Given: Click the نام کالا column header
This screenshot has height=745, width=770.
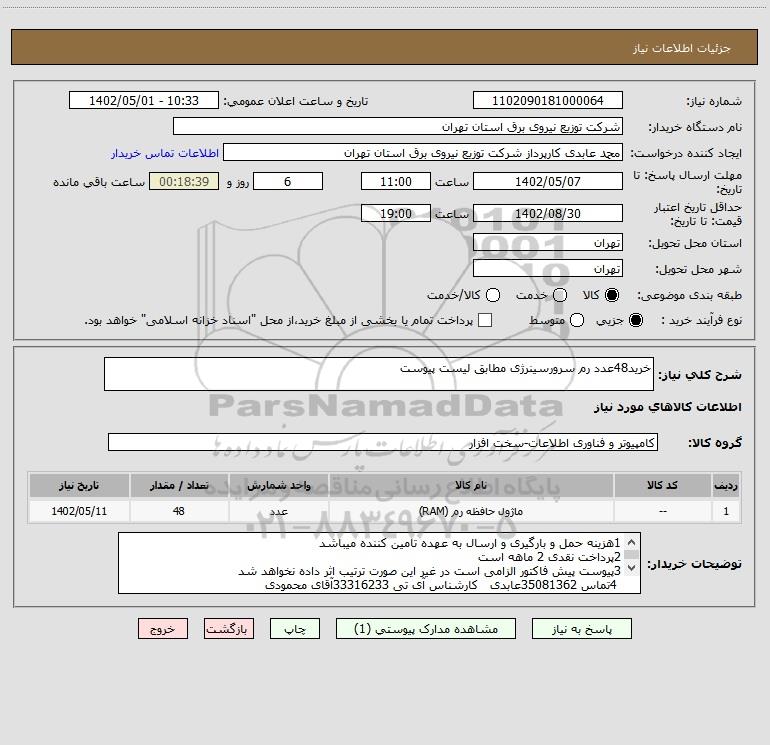Looking at the screenshot, I should click(x=471, y=485).
